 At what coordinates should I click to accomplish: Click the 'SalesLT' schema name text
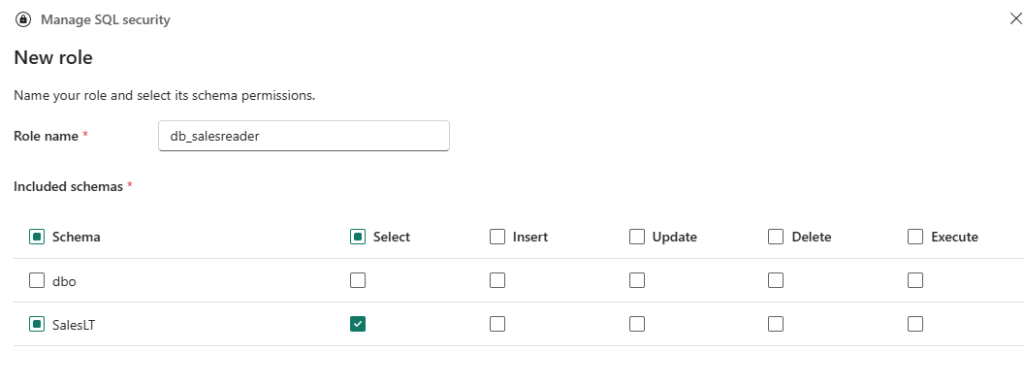pos(74,325)
